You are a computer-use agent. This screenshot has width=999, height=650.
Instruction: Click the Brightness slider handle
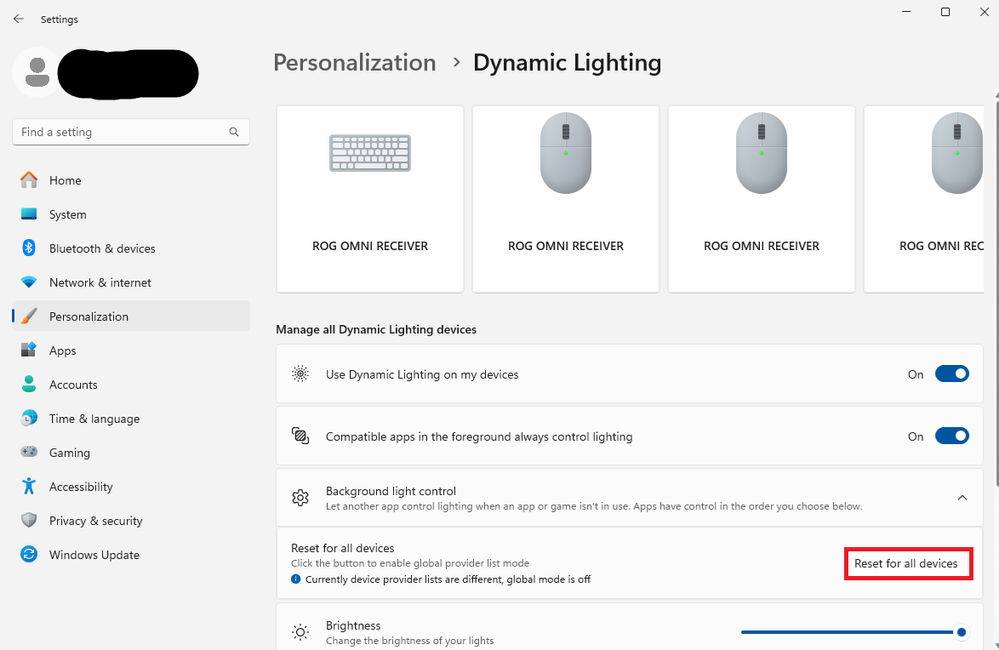point(961,632)
